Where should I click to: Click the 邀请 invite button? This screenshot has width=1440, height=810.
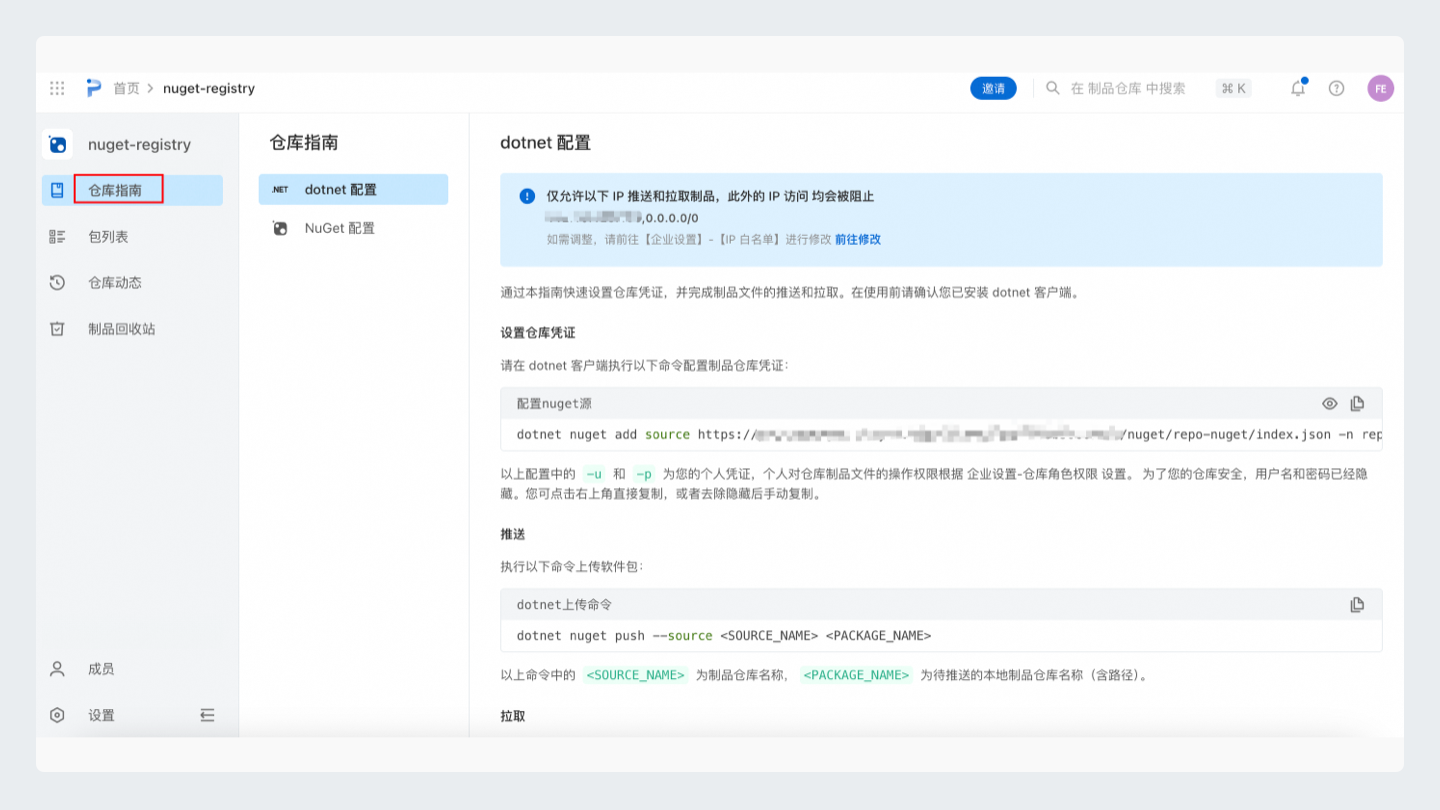click(x=993, y=88)
